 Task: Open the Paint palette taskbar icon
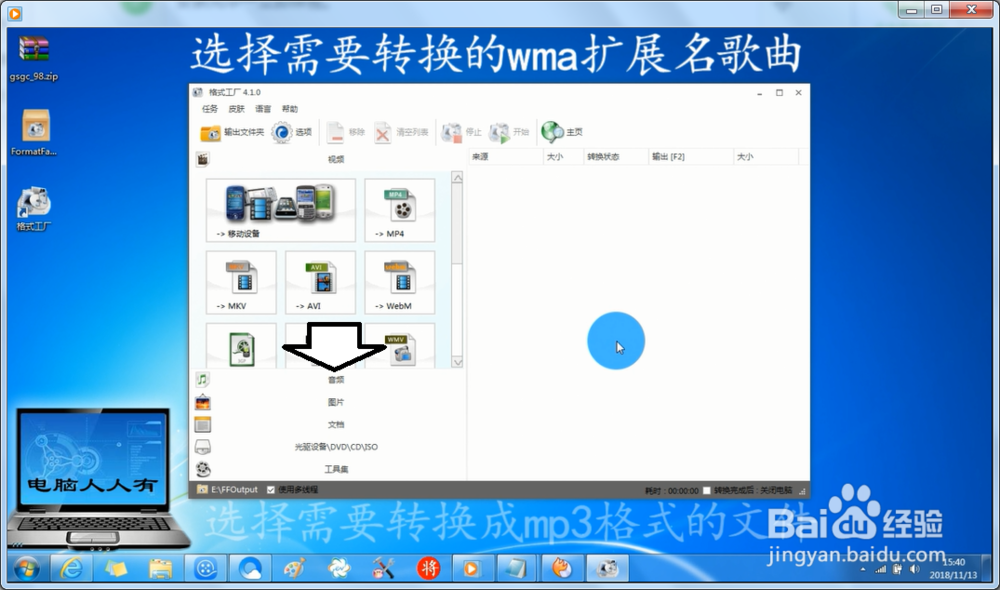point(294,568)
